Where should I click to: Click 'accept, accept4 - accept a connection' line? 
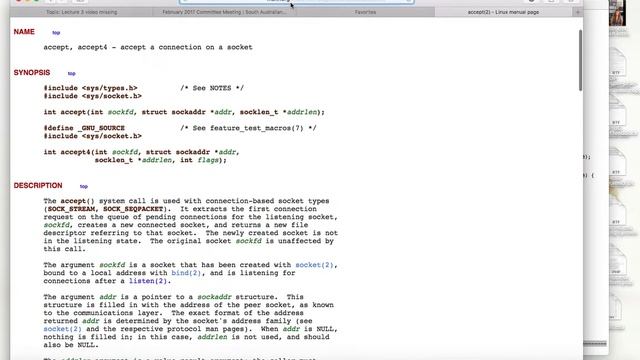click(x=148, y=47)
